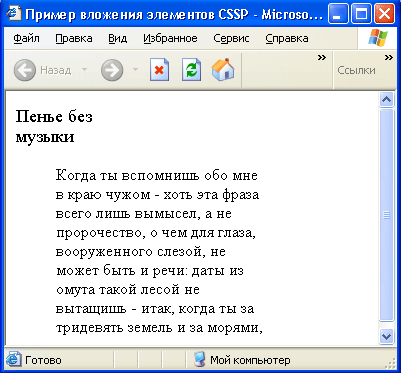The height and width of the screenshot is (373, 401).
Task: Click the line "в краю чужом - хоть эта фраза"
Action: 157,195
